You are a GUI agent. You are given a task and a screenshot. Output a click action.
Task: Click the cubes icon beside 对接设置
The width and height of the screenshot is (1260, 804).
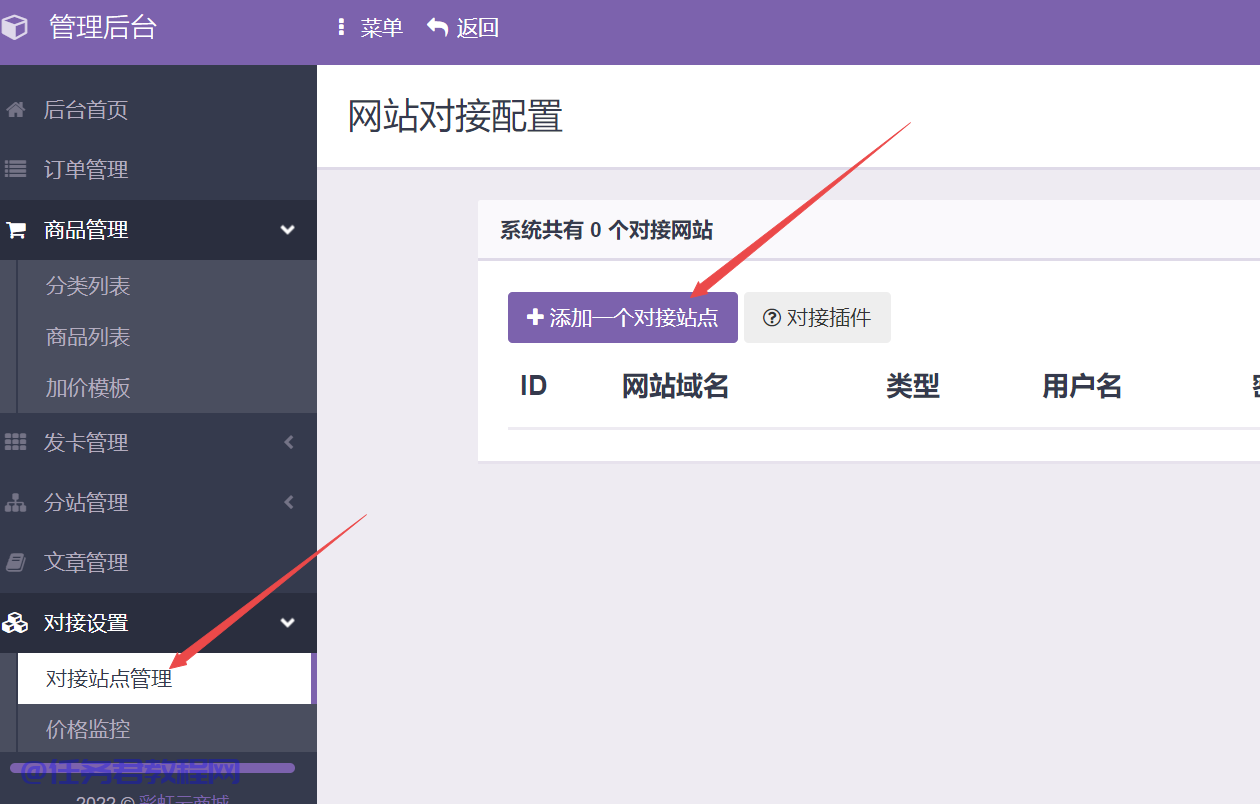(x=15, y=623)
